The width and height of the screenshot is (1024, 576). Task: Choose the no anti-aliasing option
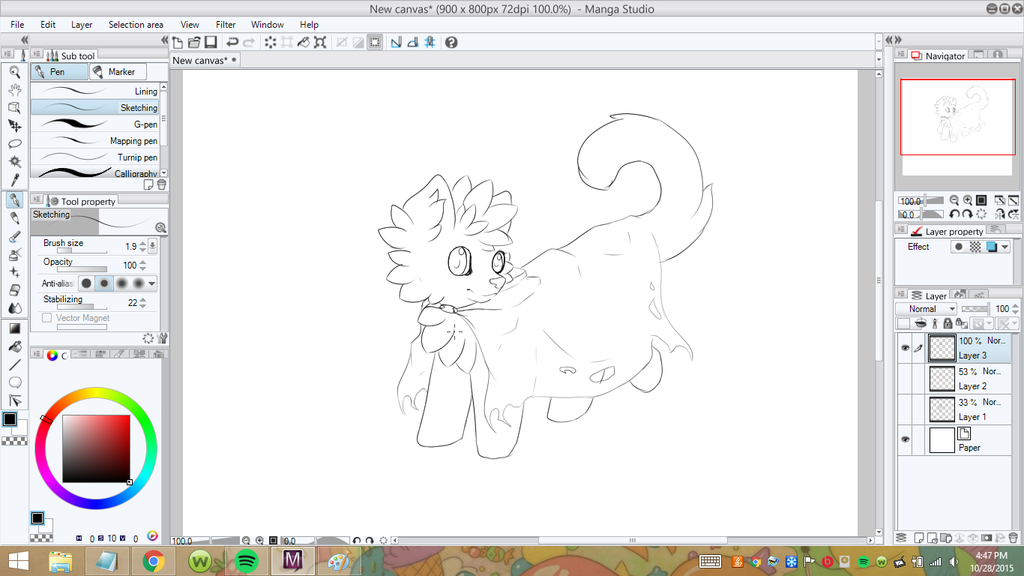pyautogui.click(x=87, y=283)
